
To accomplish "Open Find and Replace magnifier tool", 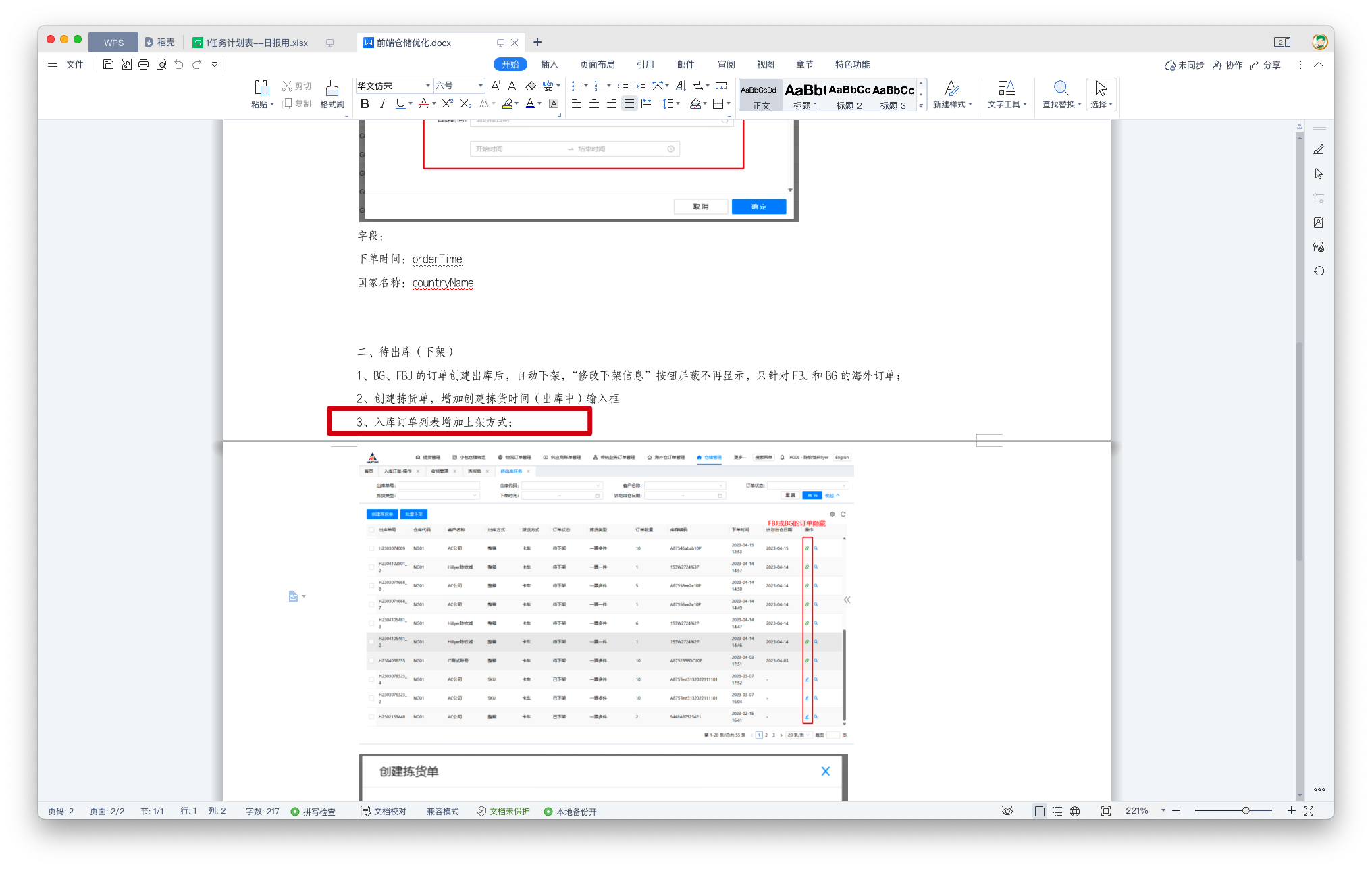I will (1061, 88).
